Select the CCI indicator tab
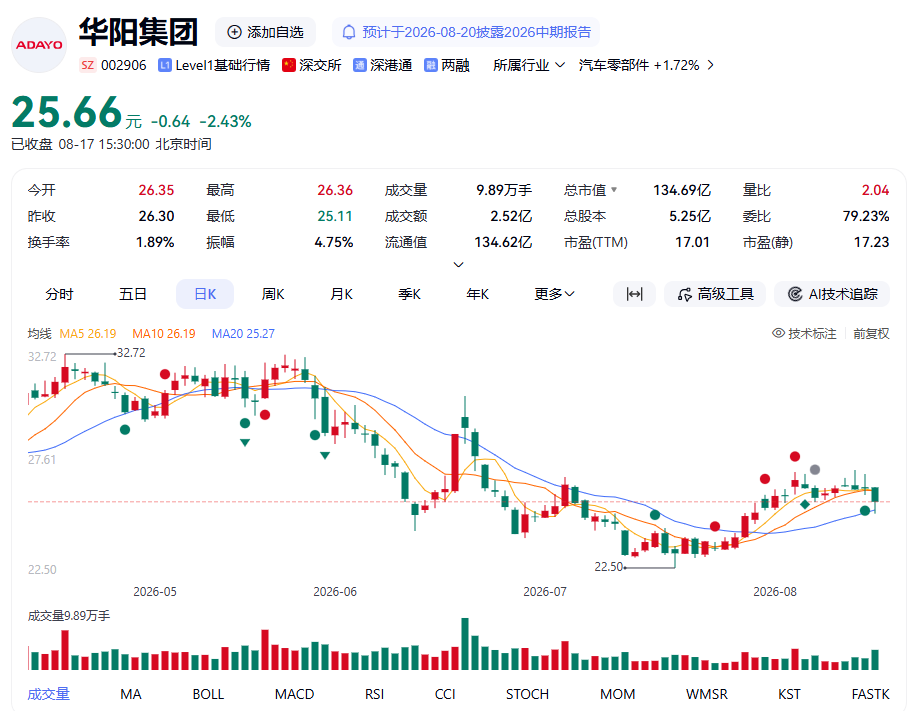The image size is (909, 711). (x=445, y=694)
